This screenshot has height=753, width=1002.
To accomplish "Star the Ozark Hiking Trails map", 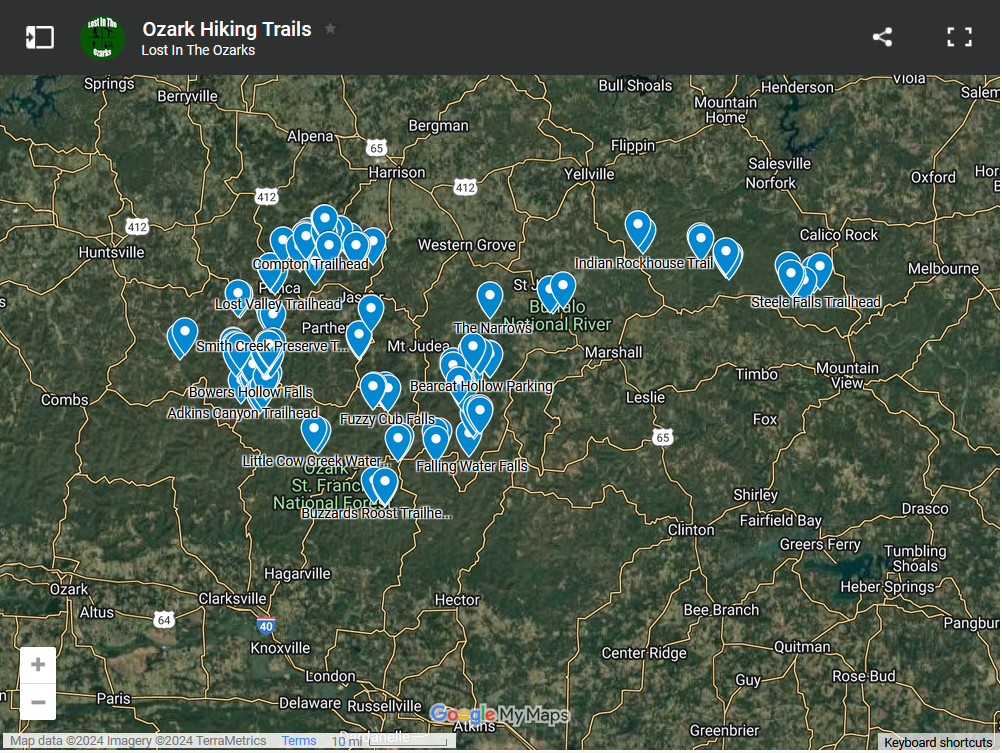I will coord(331,29).
